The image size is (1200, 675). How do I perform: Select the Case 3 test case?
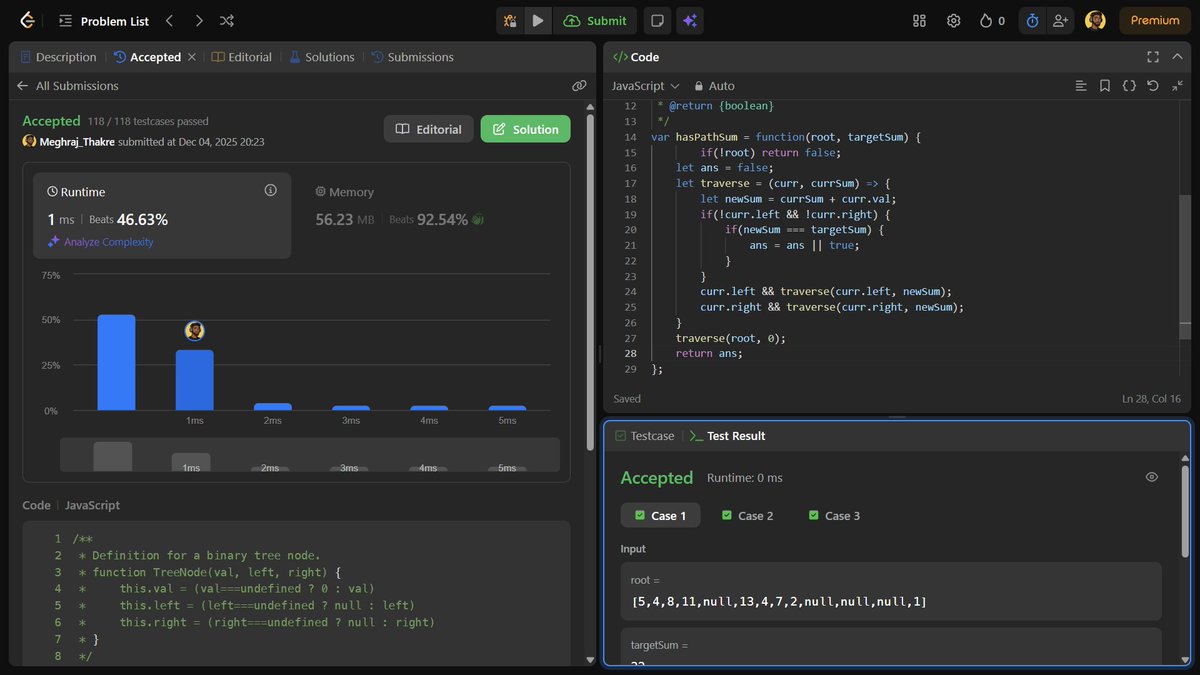click(x=834, y=515)
